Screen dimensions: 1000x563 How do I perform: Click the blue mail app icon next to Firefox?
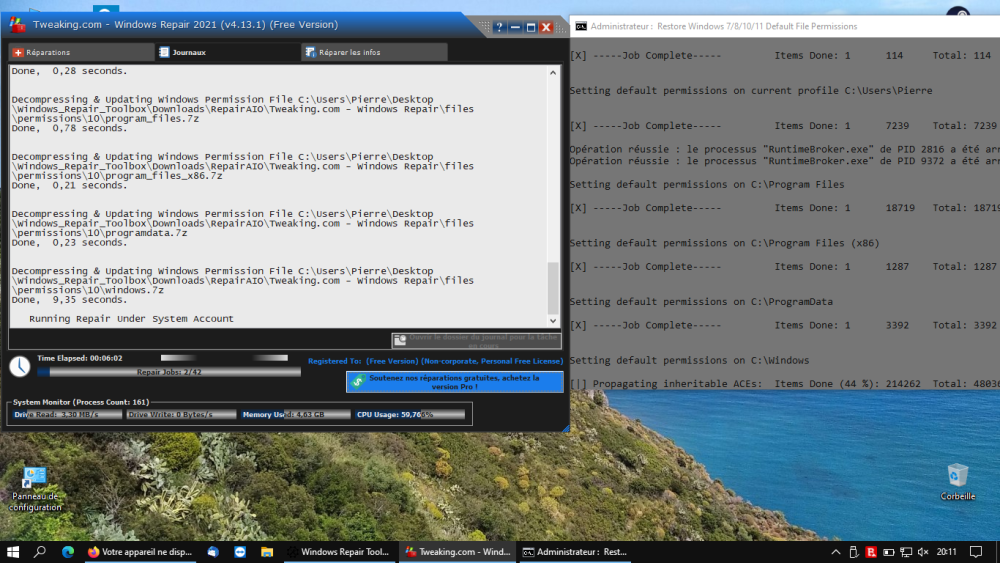(213, 552)
